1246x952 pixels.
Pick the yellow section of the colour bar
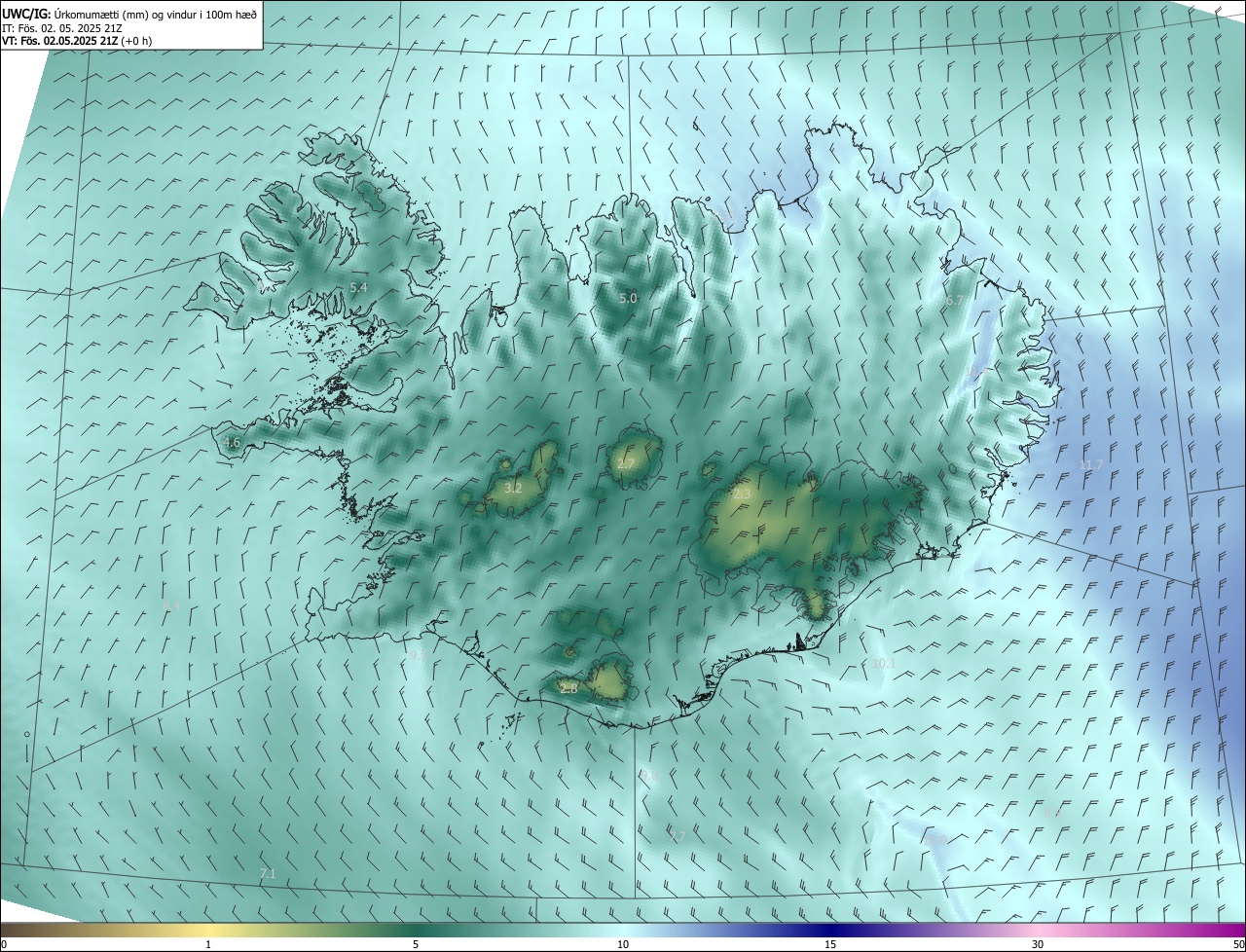[x=209, y=929]
